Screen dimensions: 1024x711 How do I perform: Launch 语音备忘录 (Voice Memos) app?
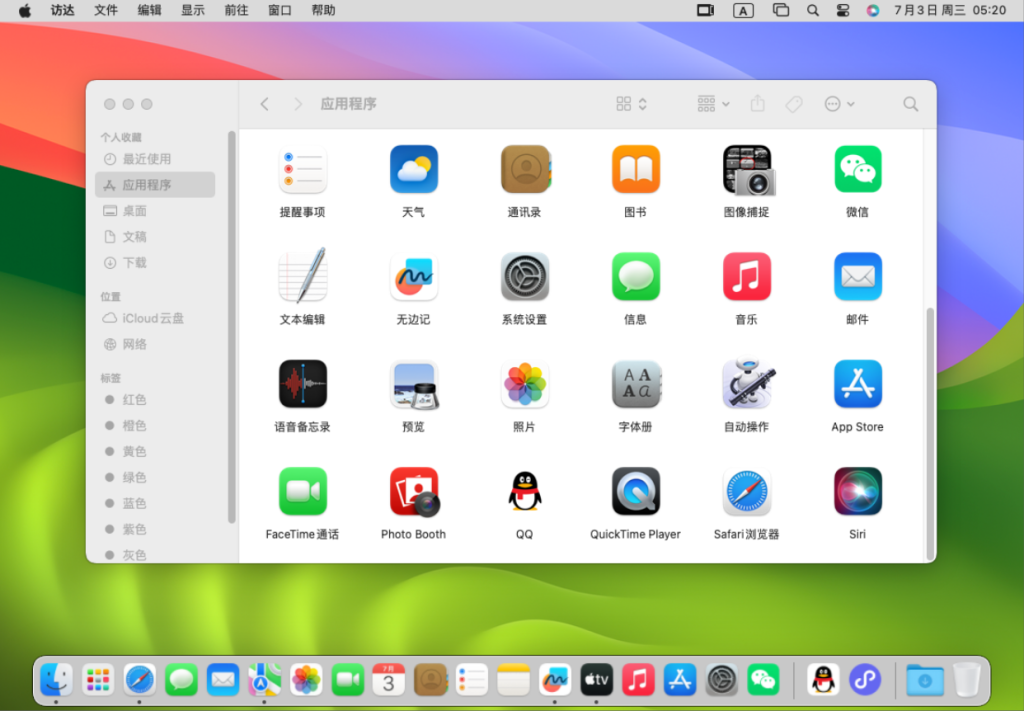pyautogui.click(x=302, y=384)
